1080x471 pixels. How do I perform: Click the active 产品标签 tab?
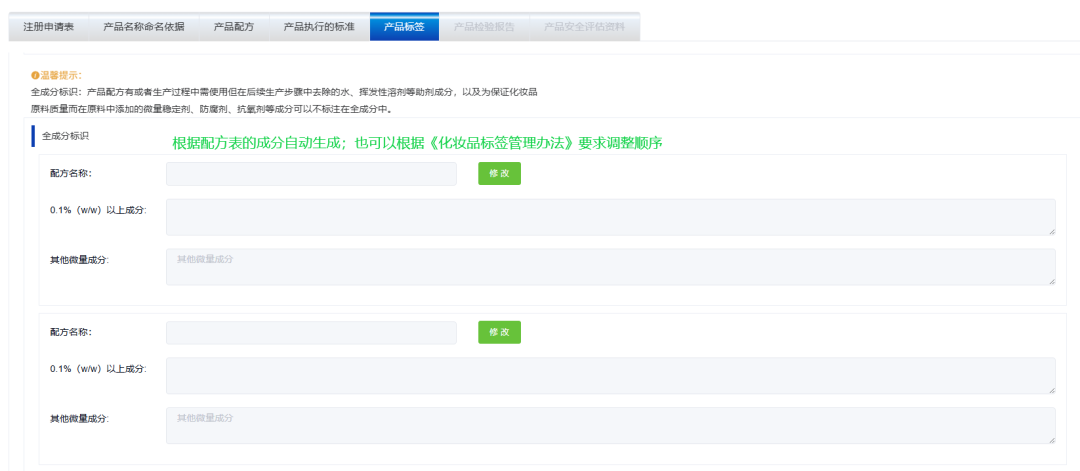click(x=404, y=27)
